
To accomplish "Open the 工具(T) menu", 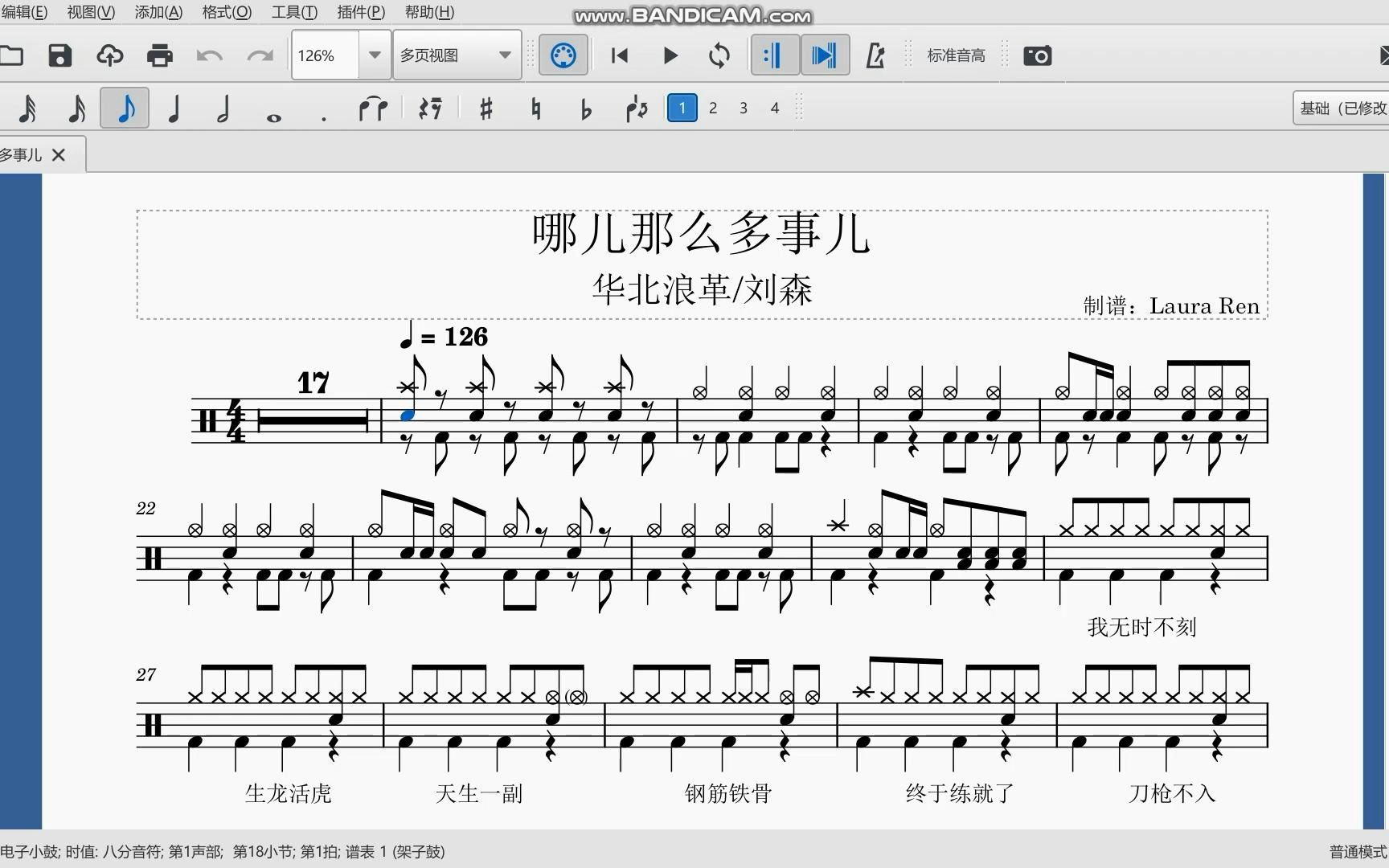I will coord(294,12).
